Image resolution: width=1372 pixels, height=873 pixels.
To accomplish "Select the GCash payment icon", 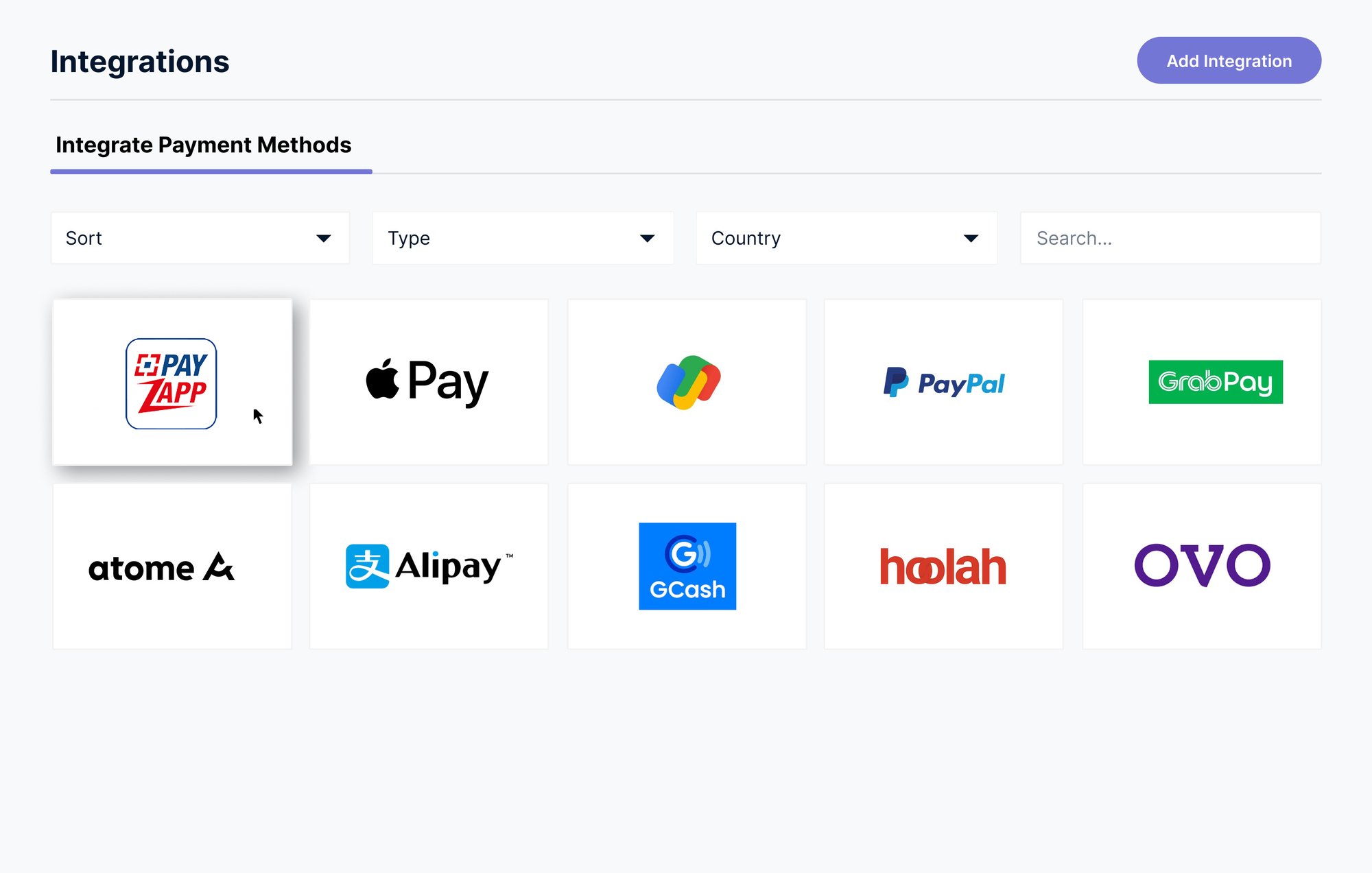I will pos(686,566).
